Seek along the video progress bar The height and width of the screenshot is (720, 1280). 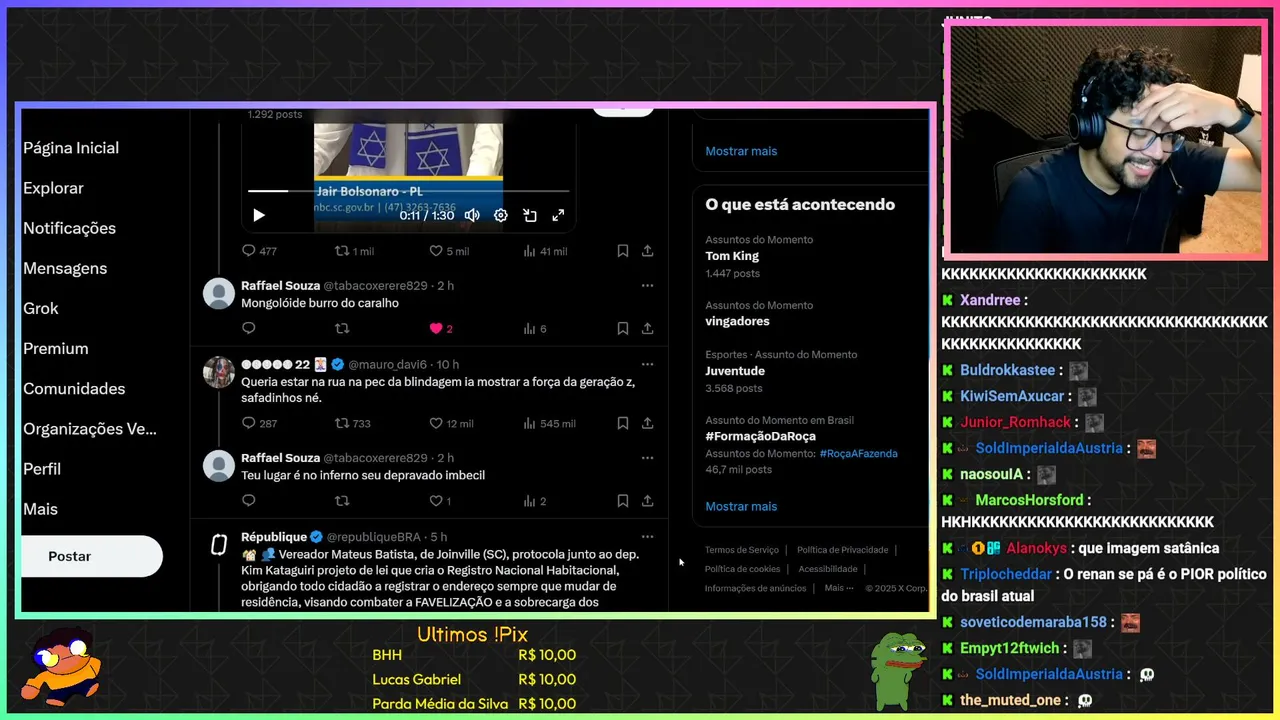[408, 190]
